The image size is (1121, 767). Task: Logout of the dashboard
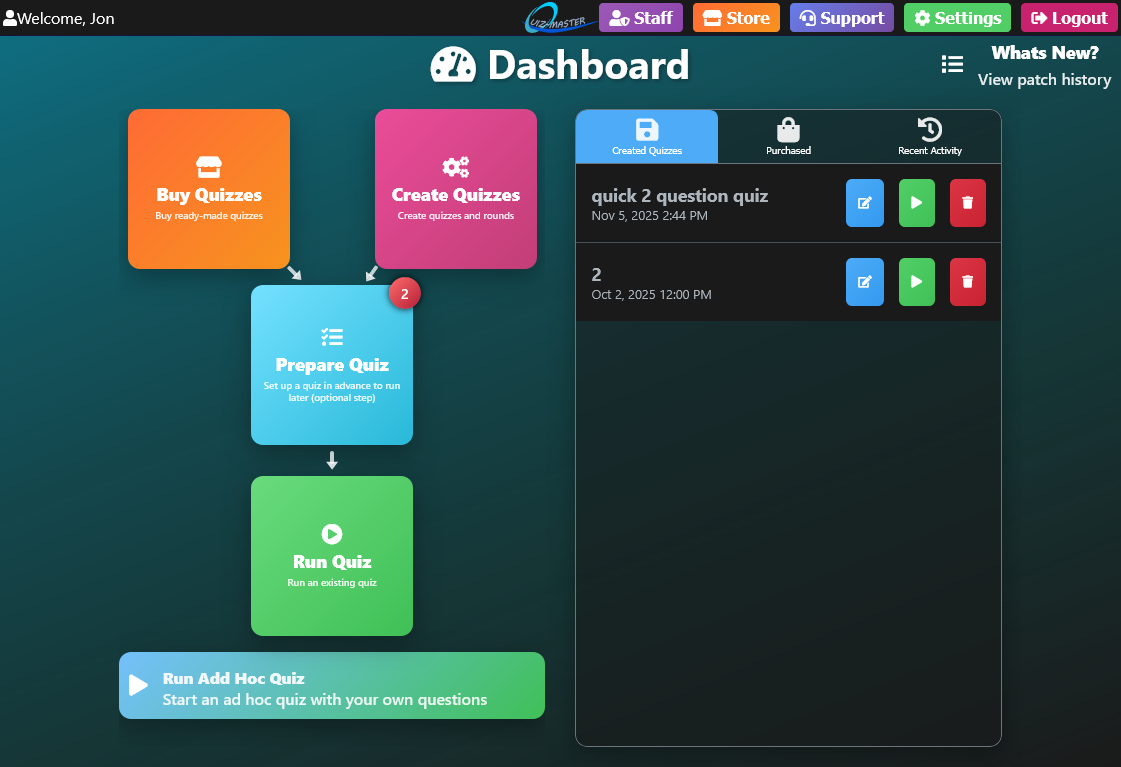click(1069, 17)
